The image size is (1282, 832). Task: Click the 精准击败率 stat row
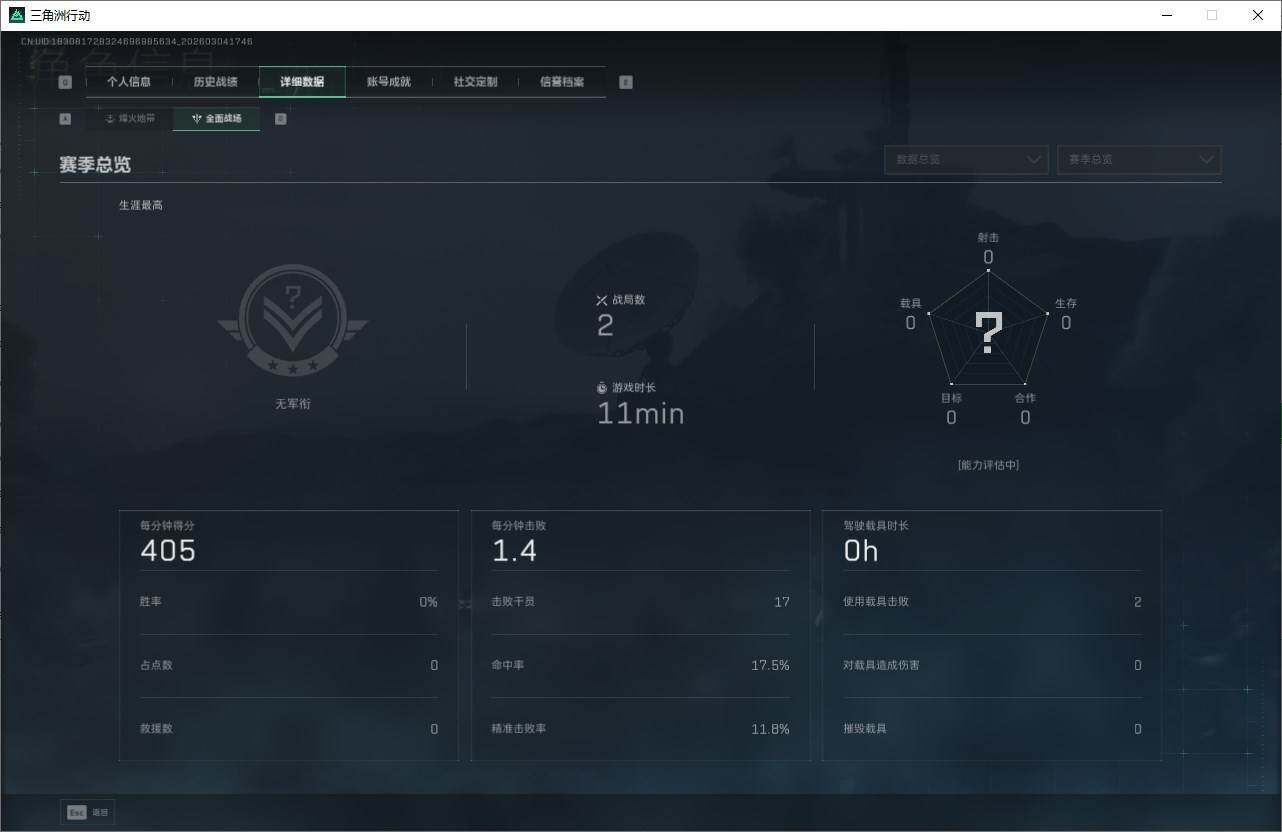pos(640,729)
